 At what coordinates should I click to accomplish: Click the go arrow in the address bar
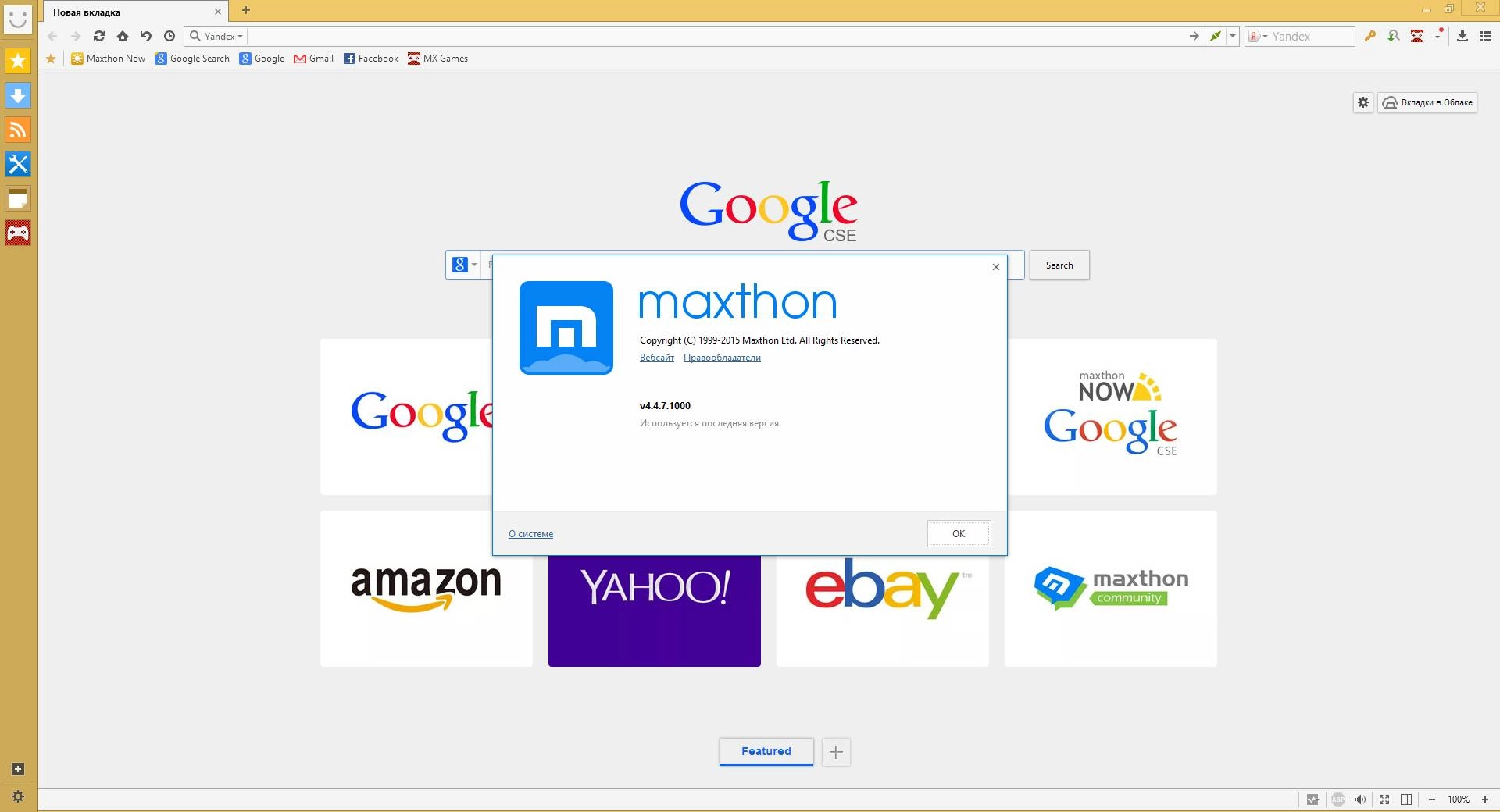point(1194,36)
